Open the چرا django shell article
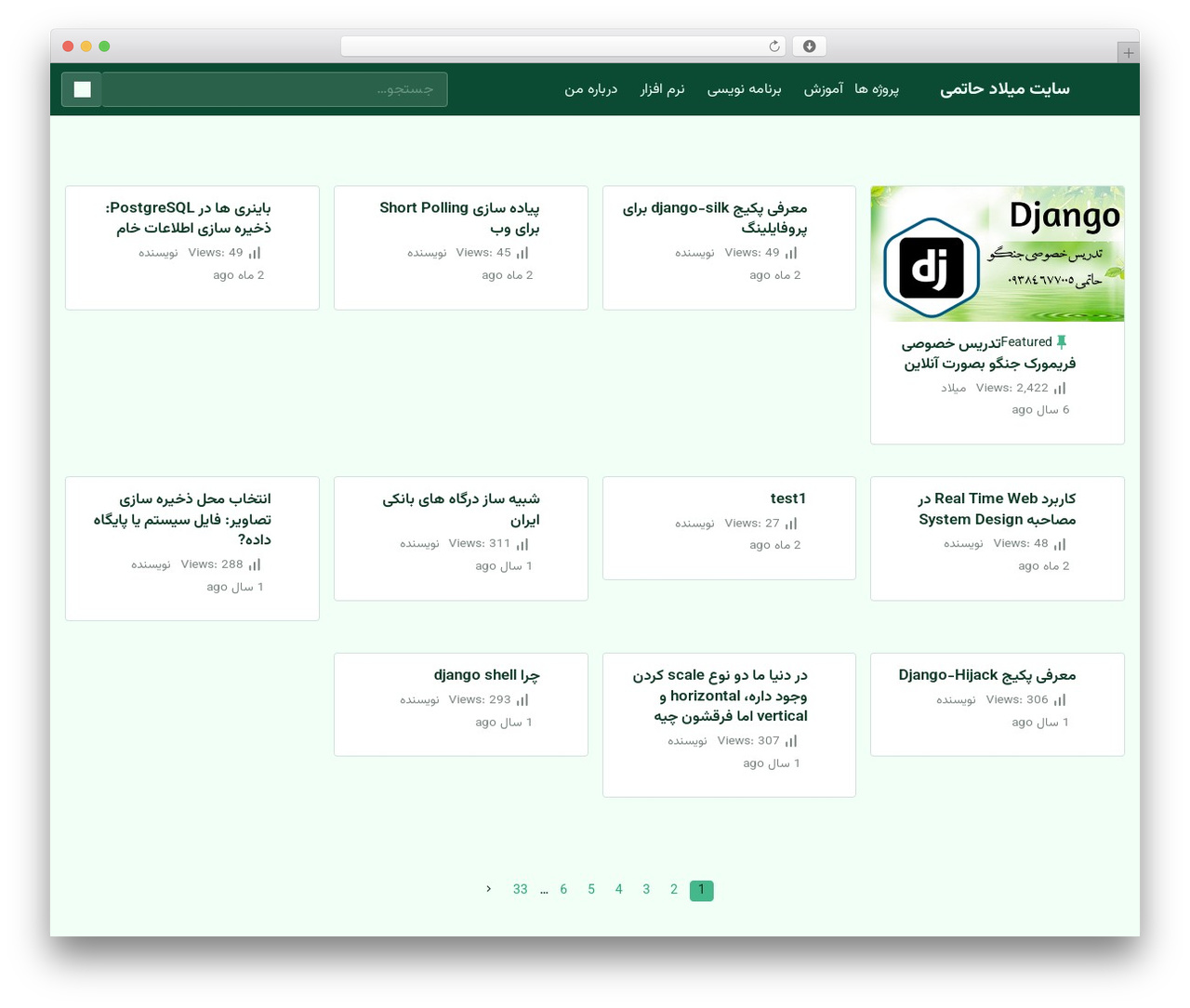1190x1008 pixels. tap(486, 675)
